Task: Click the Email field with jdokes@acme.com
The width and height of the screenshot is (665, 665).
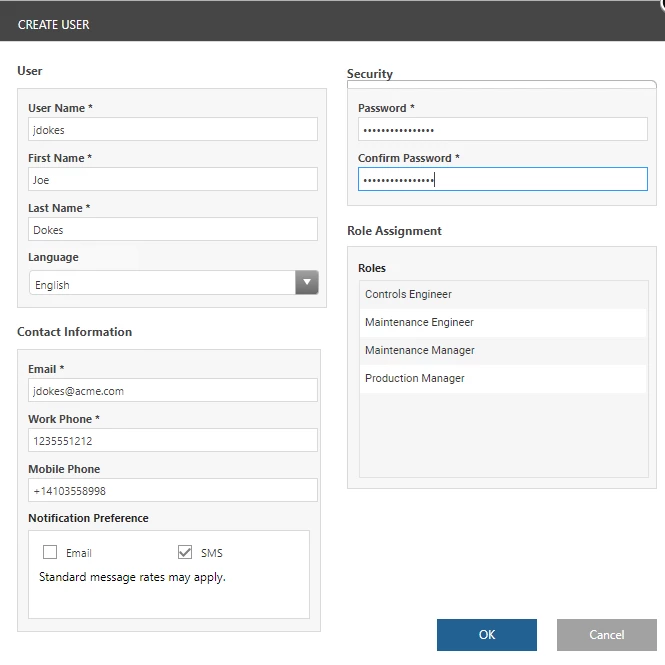Action: tap(173, 390)
